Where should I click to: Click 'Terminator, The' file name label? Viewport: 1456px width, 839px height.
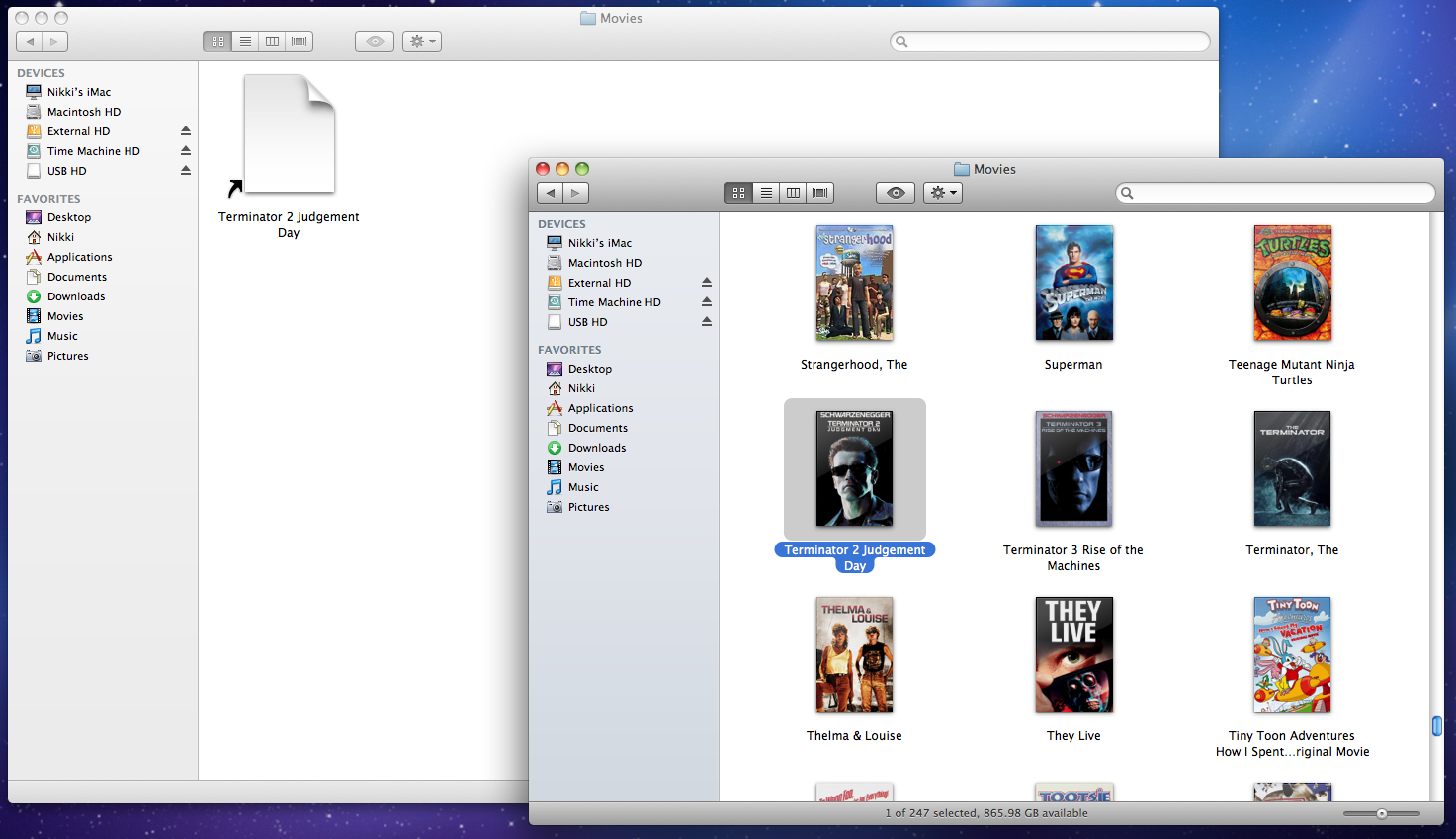pos(1292,550)
